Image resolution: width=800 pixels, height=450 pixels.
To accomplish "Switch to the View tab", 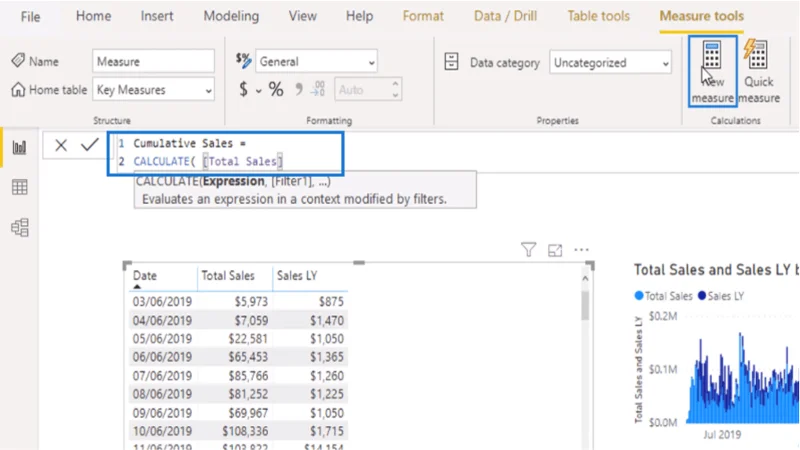I will 303,16.
